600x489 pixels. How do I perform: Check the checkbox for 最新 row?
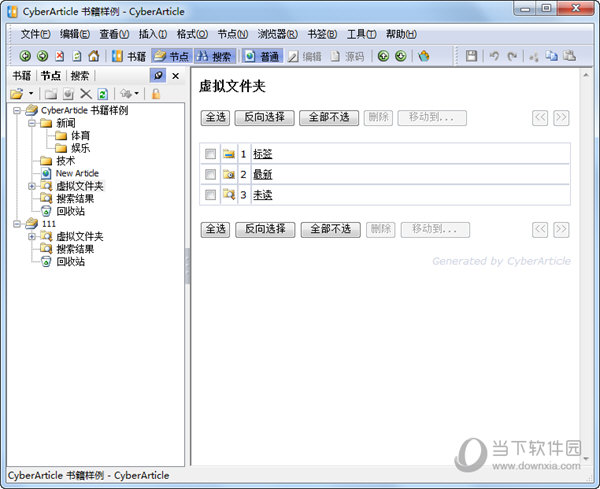210,174
